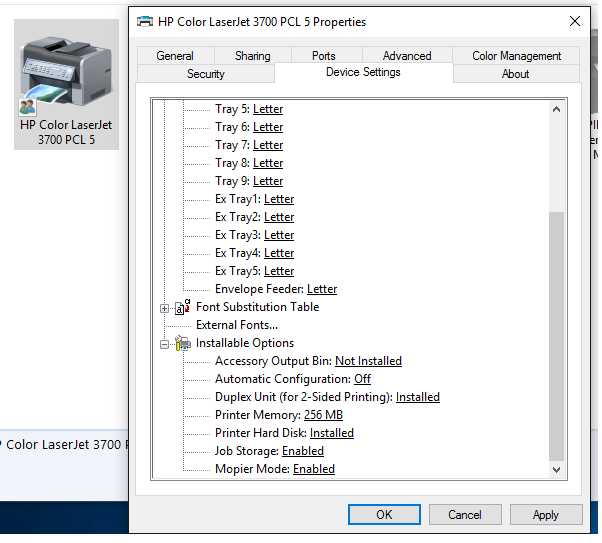602x543 pixels.
Task: Change Printer Hard Disk Installed value
Action: 332,433
